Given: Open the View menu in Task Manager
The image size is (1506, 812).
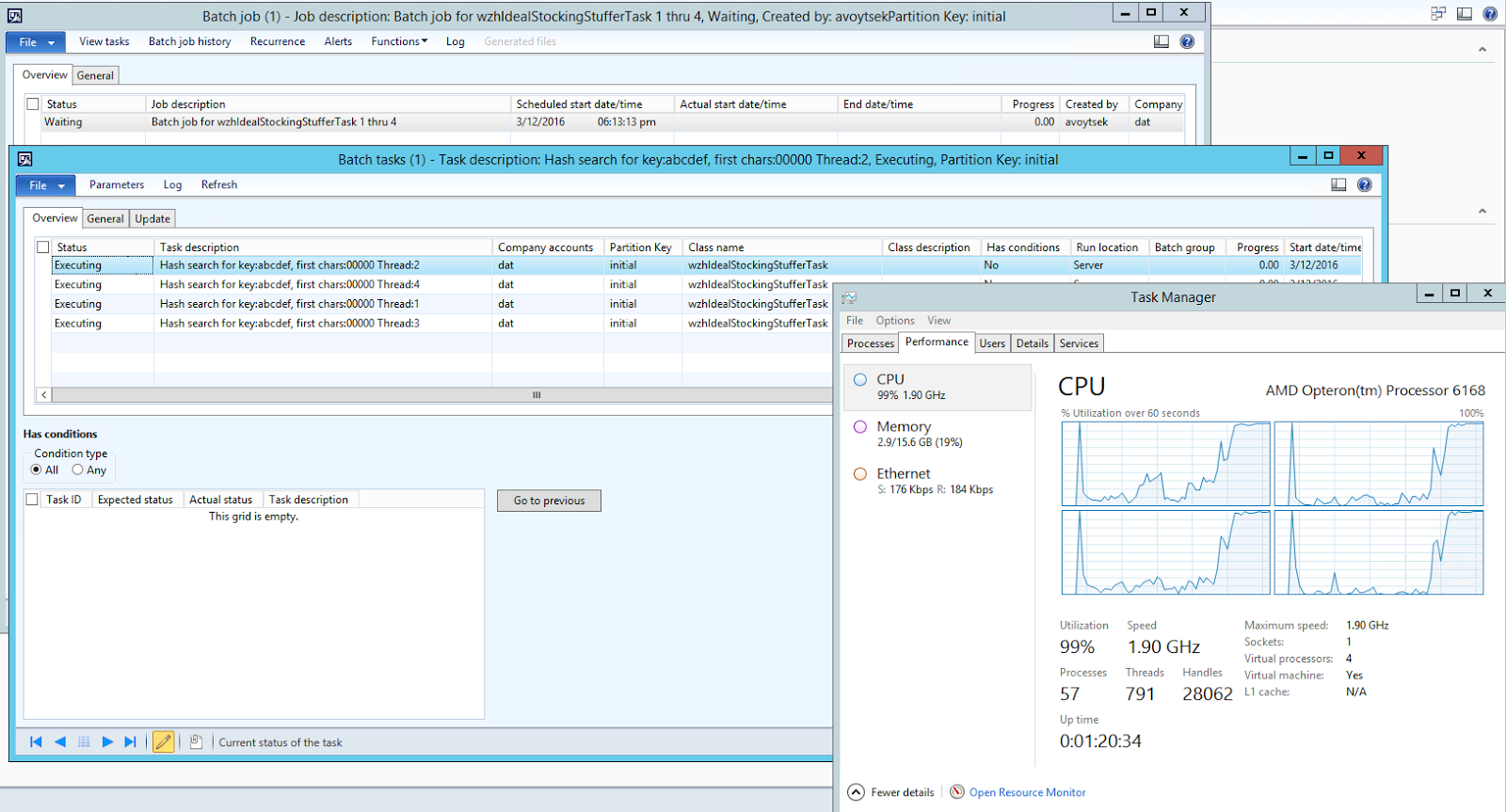Looking at the screenshot, I should [938, 321].
